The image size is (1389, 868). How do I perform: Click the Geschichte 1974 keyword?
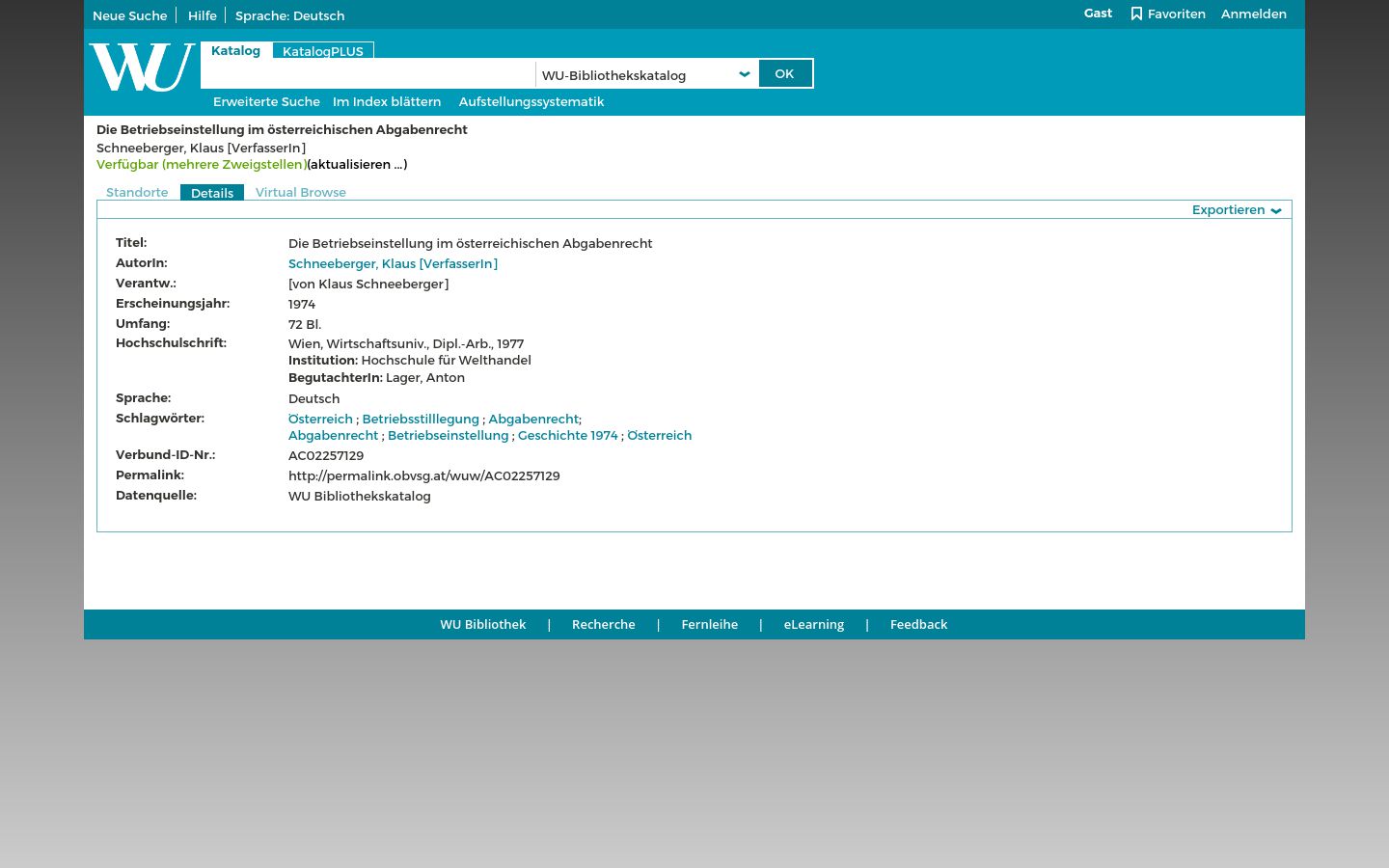[x=568, y=435]
